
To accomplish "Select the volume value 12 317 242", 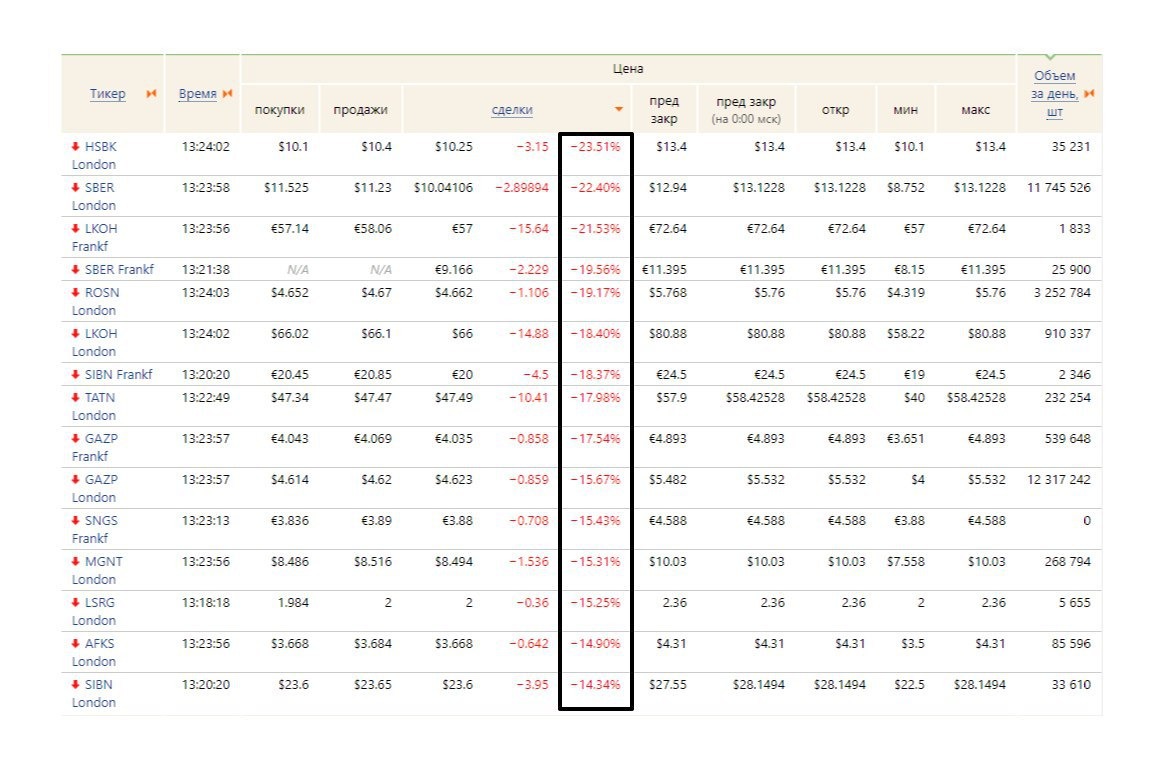I will click(1058, 479).
